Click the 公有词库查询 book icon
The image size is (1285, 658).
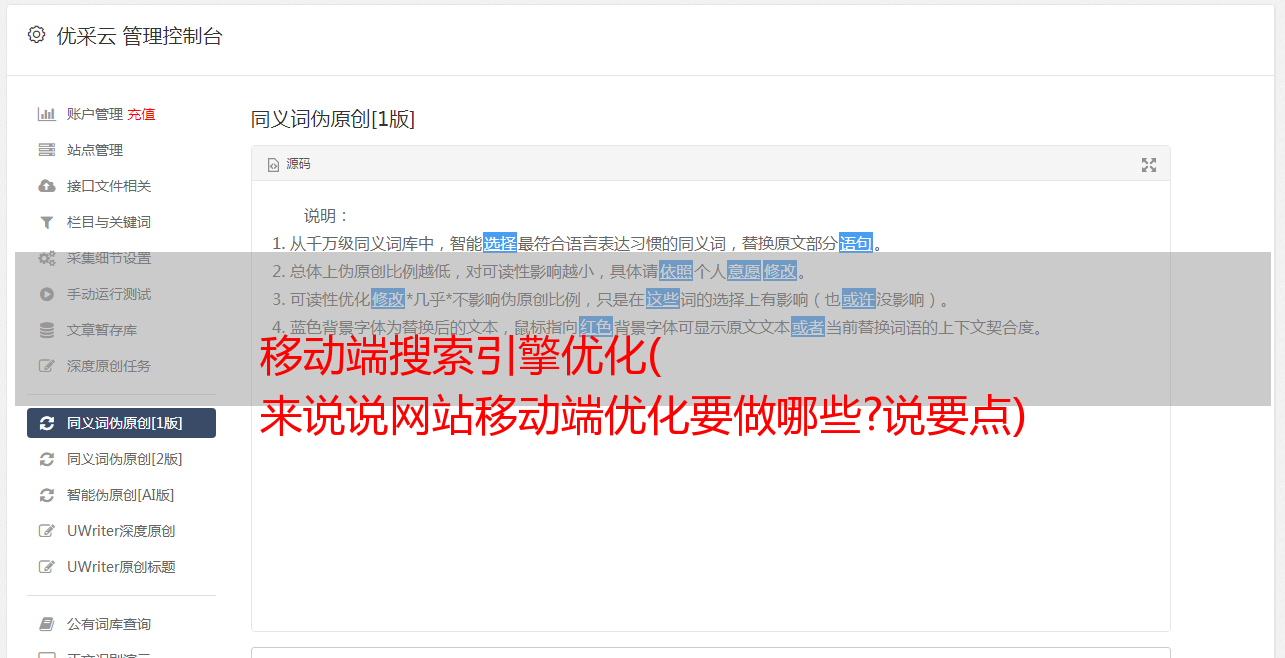pos(46,624)
